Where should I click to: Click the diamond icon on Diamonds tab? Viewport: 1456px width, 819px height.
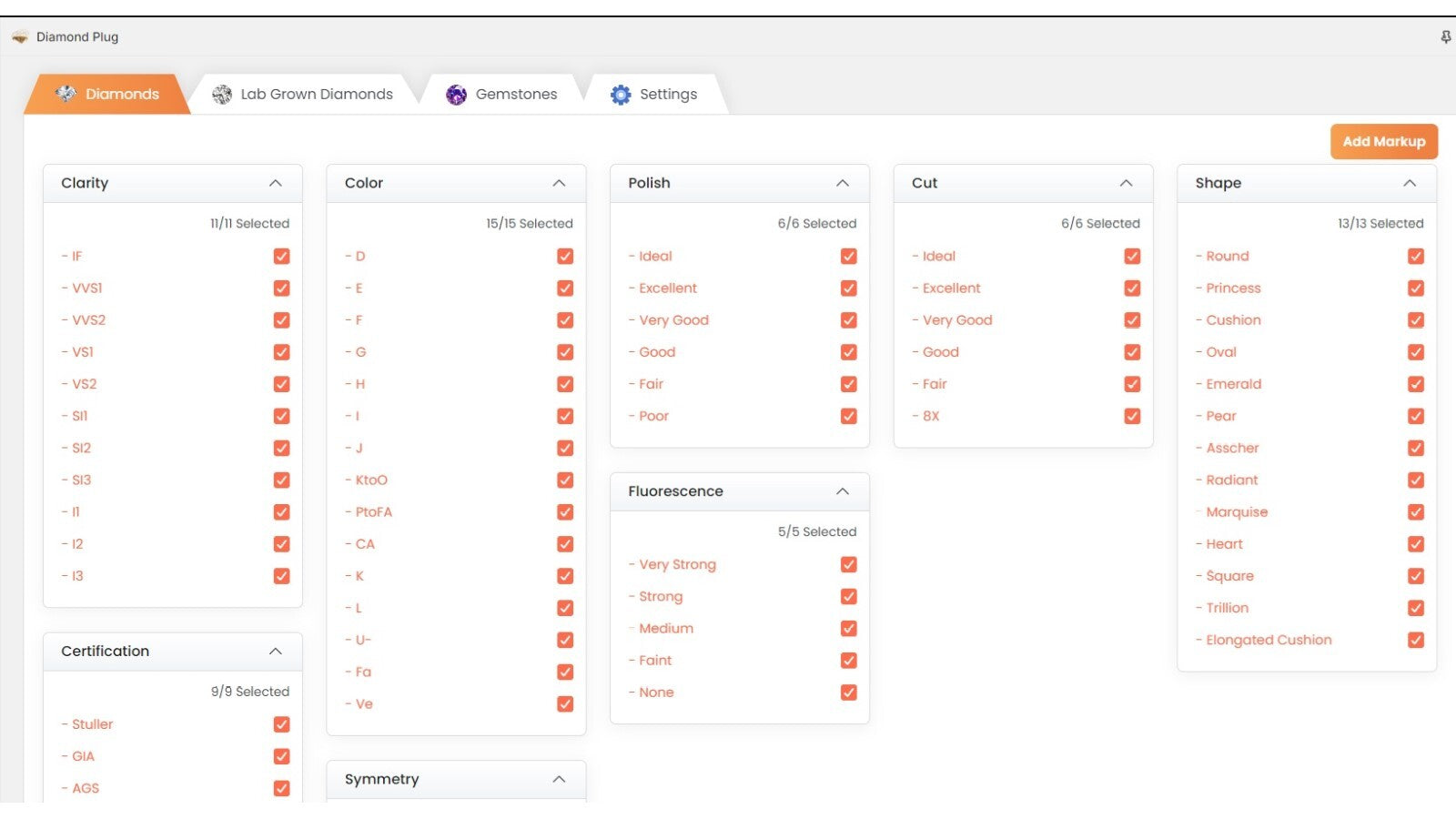(x=66, y=94)
